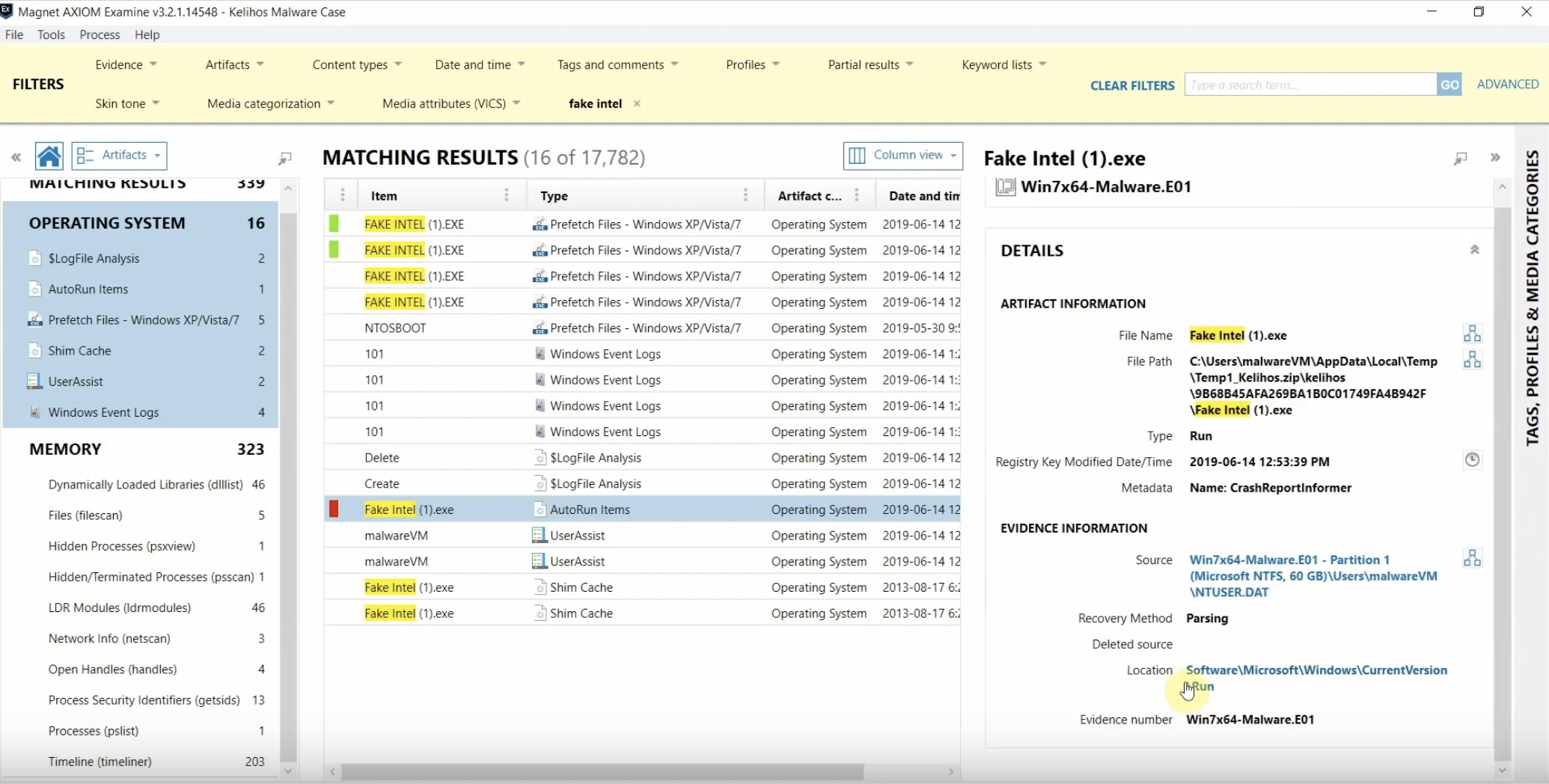Open connections for File Name field
Screen dimensions: 1549x784
[1472, 334]
